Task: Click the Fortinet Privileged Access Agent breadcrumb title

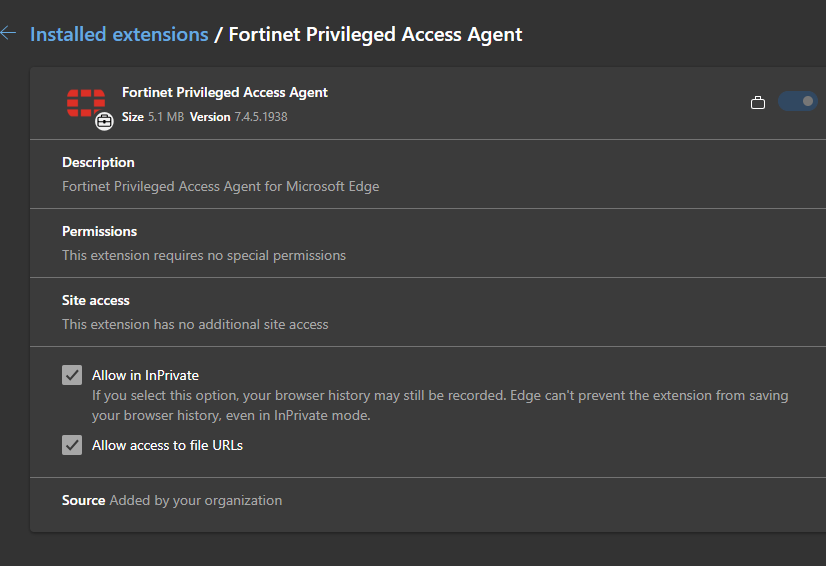Action: (375, 34)
